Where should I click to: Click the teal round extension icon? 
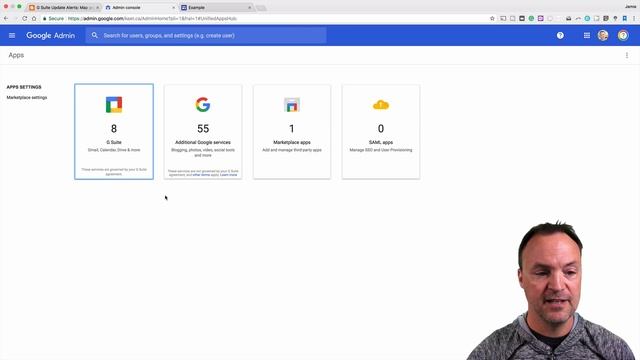[587, 18]
